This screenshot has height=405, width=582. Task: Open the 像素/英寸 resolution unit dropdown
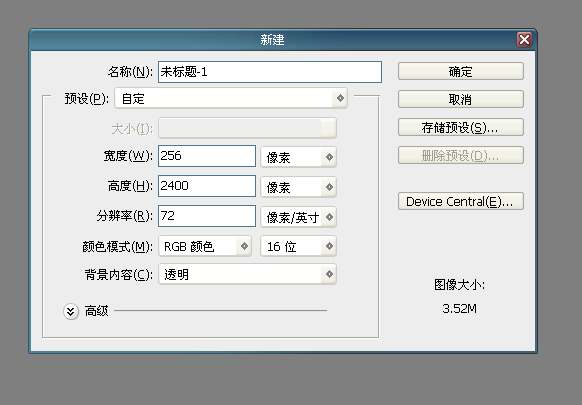[298, 217]
